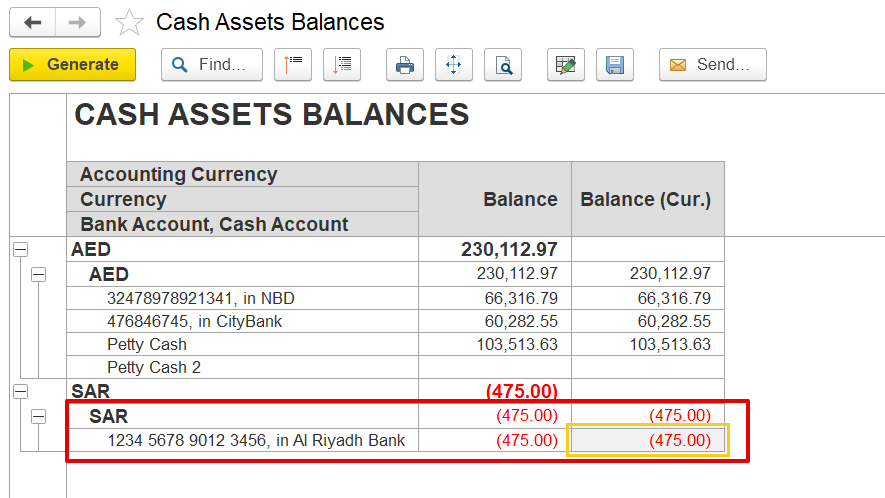This screenshot has height=498, width=885.
Task: Click the report settings edit icon
Action: (566, 65)
